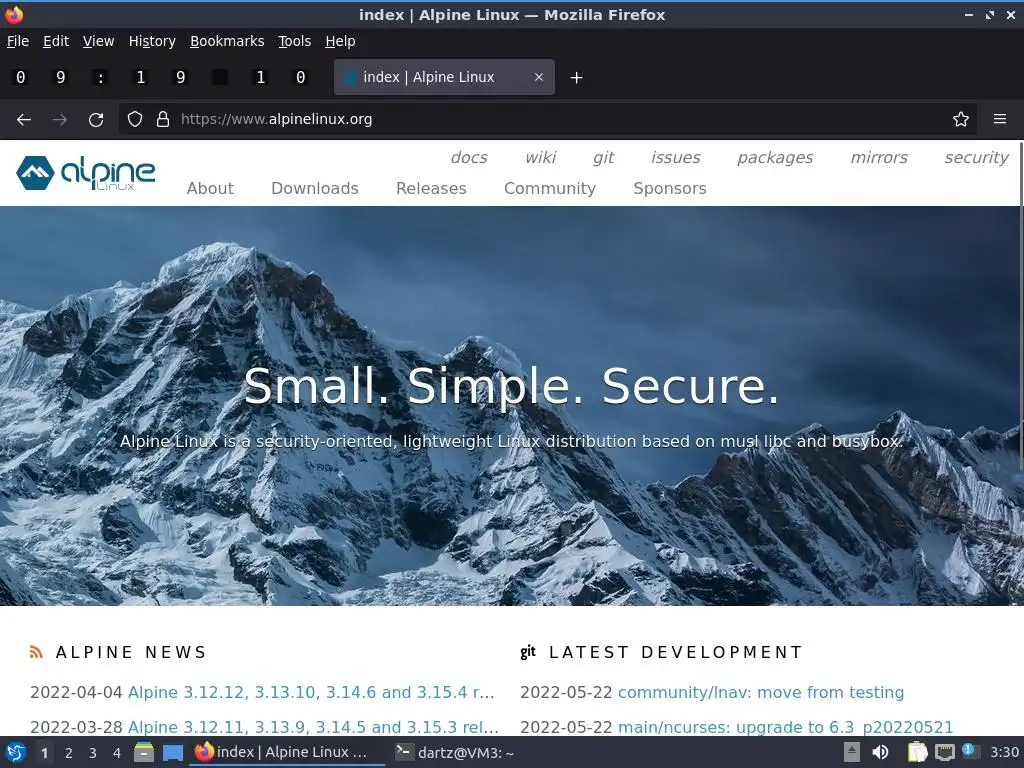Click the show desktop taskbar icon

(172, 752)
